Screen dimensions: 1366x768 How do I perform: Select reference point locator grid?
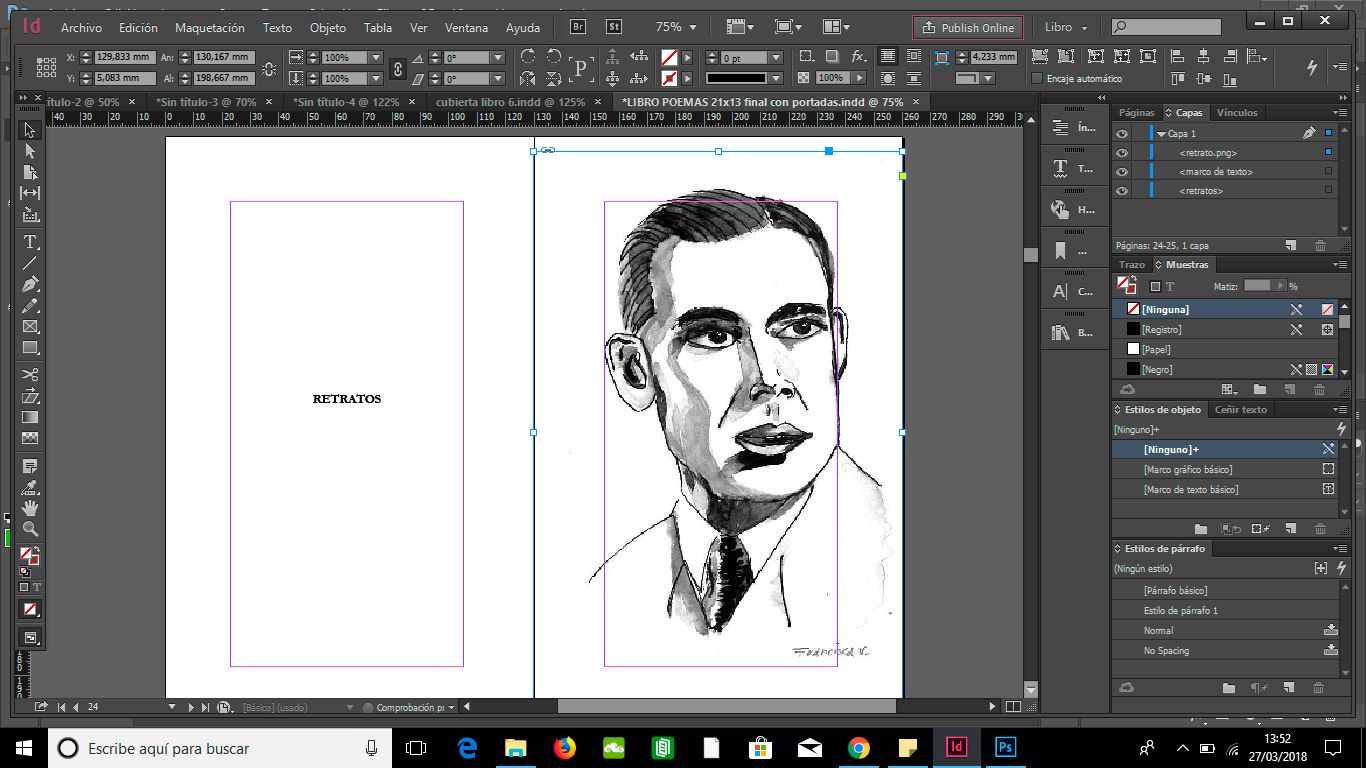pyautogui.click(x=46, y=67)
